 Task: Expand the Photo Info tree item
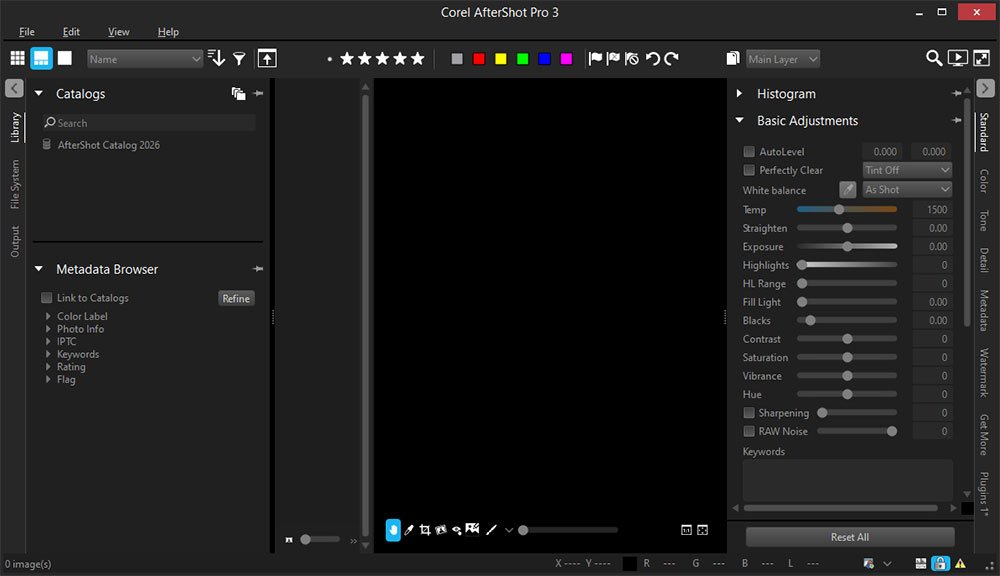48,329
